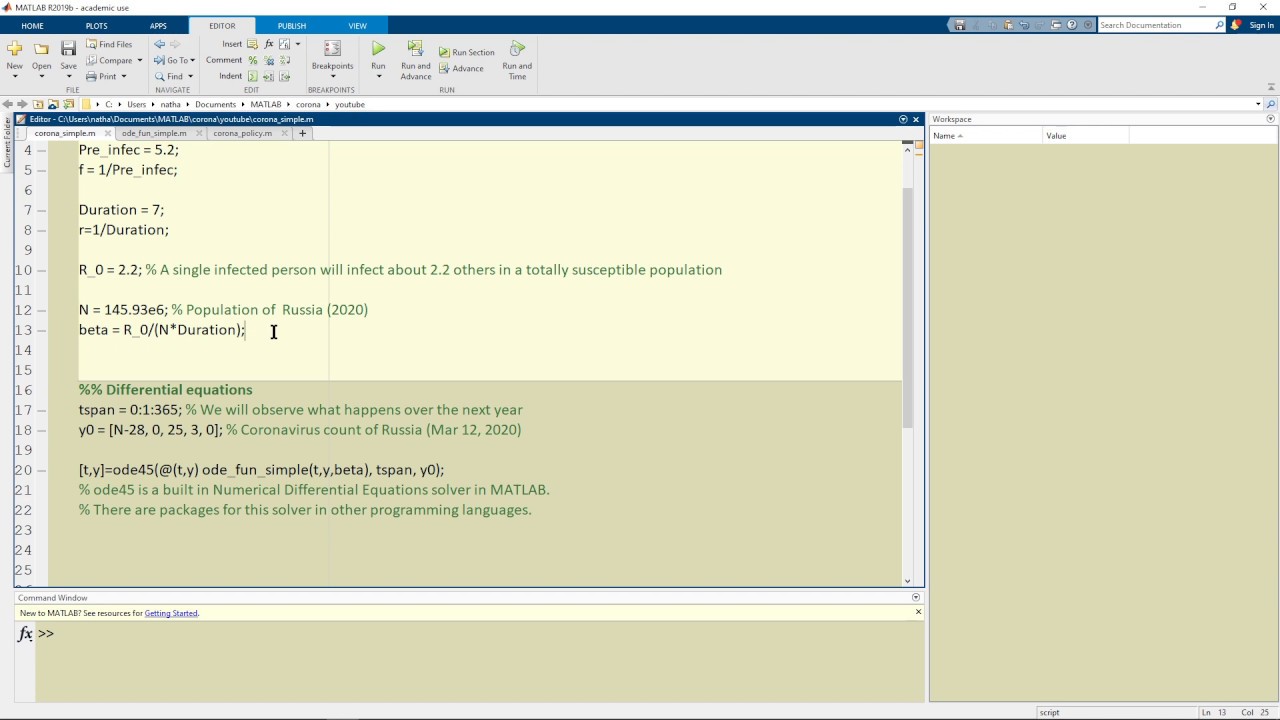1280x720 pixels.
Task: Open the notifications bell
Action: pos(1237,25)
